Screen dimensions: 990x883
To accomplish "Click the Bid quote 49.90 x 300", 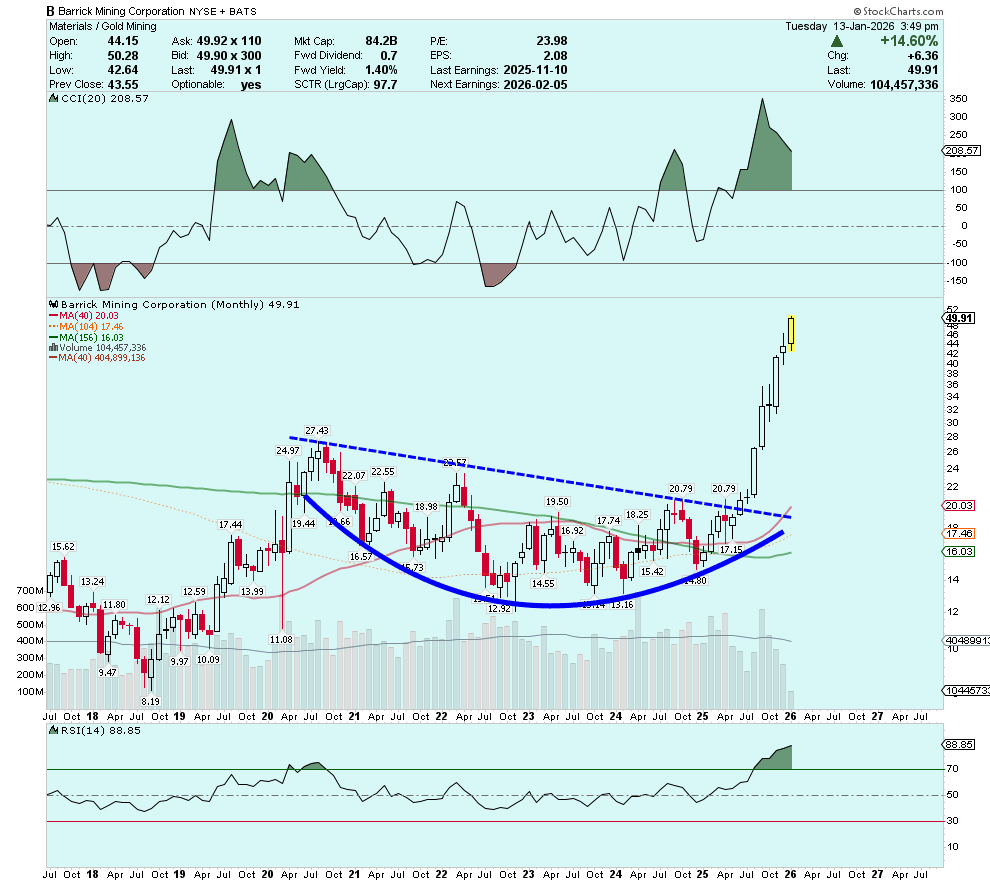I will tap(229, 56).
